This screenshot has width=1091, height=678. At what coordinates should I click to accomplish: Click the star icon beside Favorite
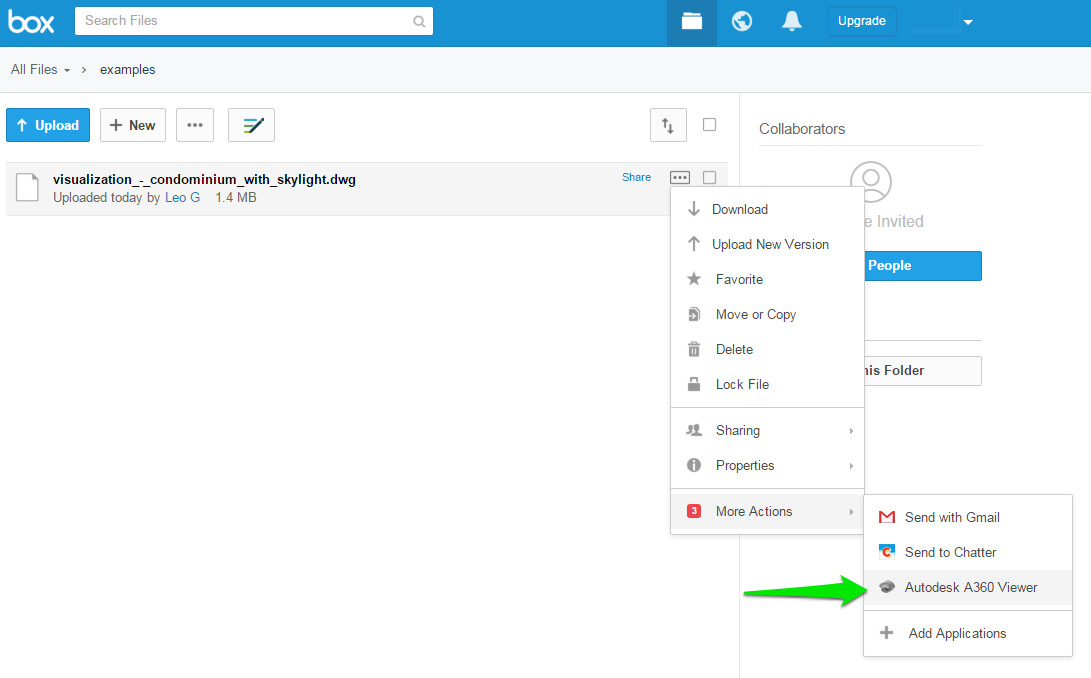click(x=694, y=279)
